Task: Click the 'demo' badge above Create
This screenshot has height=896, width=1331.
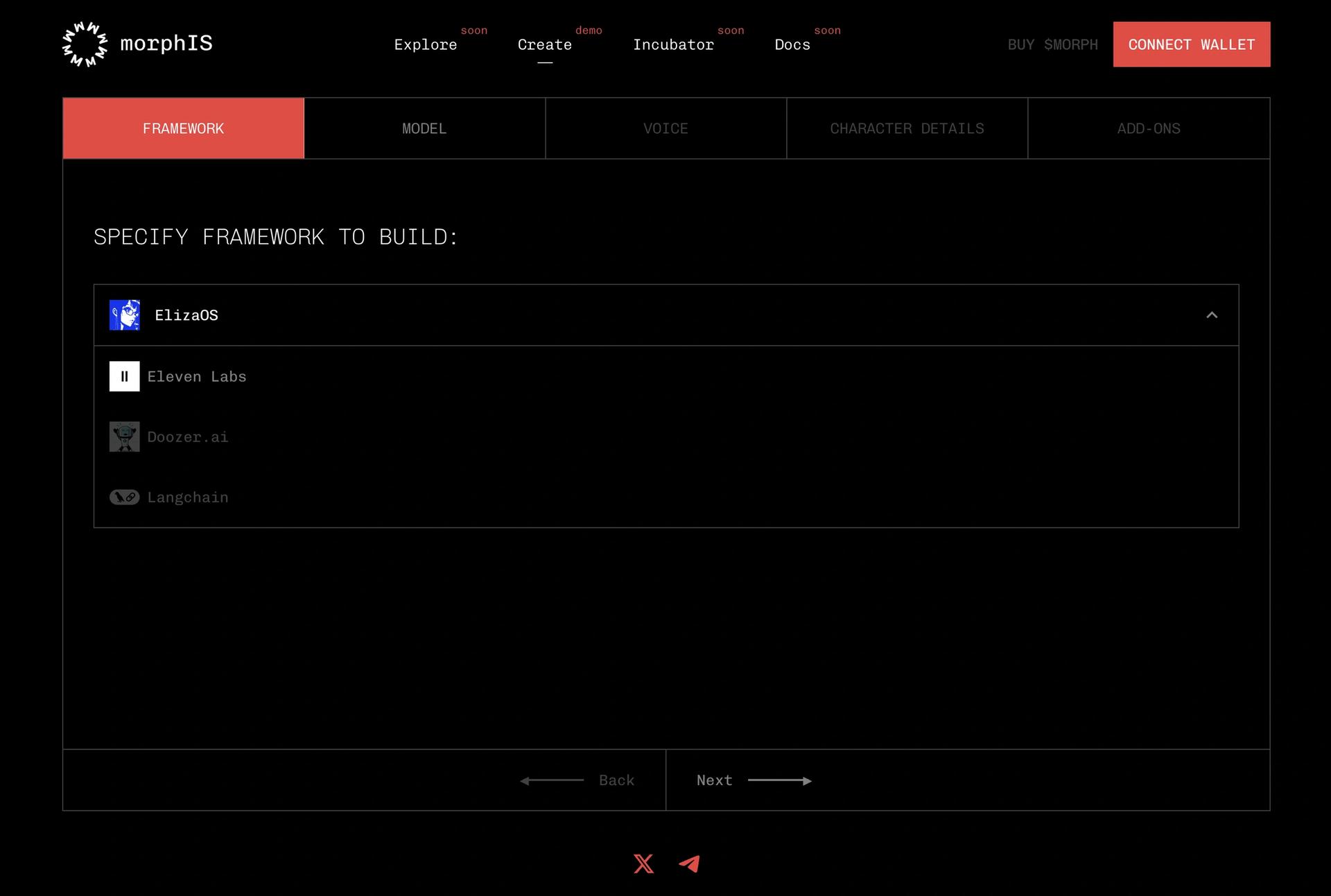Action: (x=589, y=30)
